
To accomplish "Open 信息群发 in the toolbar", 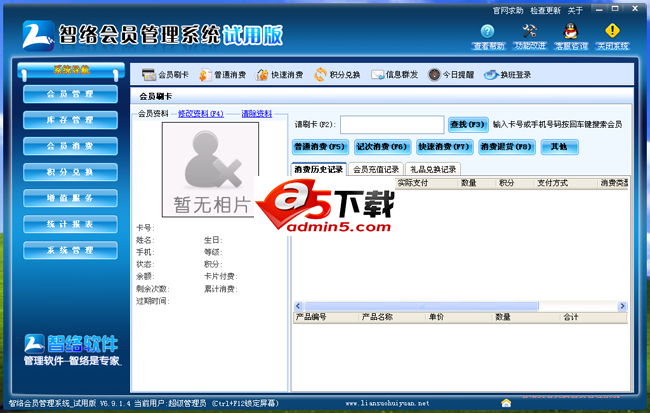I will click(394, 75).
